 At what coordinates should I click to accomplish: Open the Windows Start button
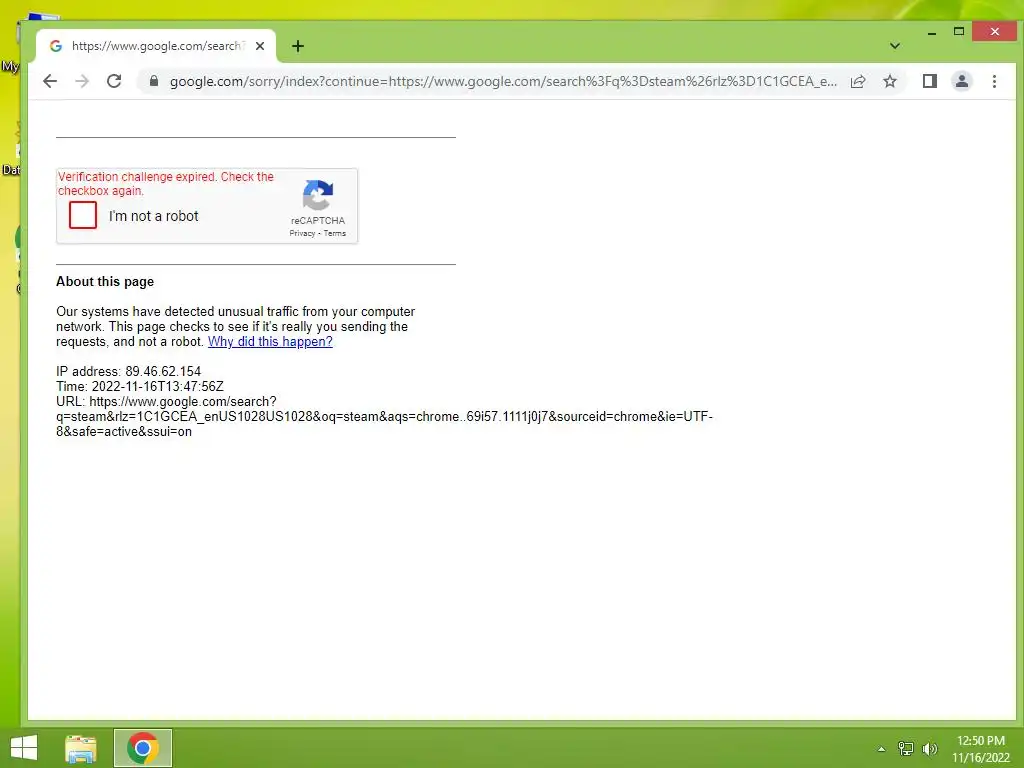point(24,748)
